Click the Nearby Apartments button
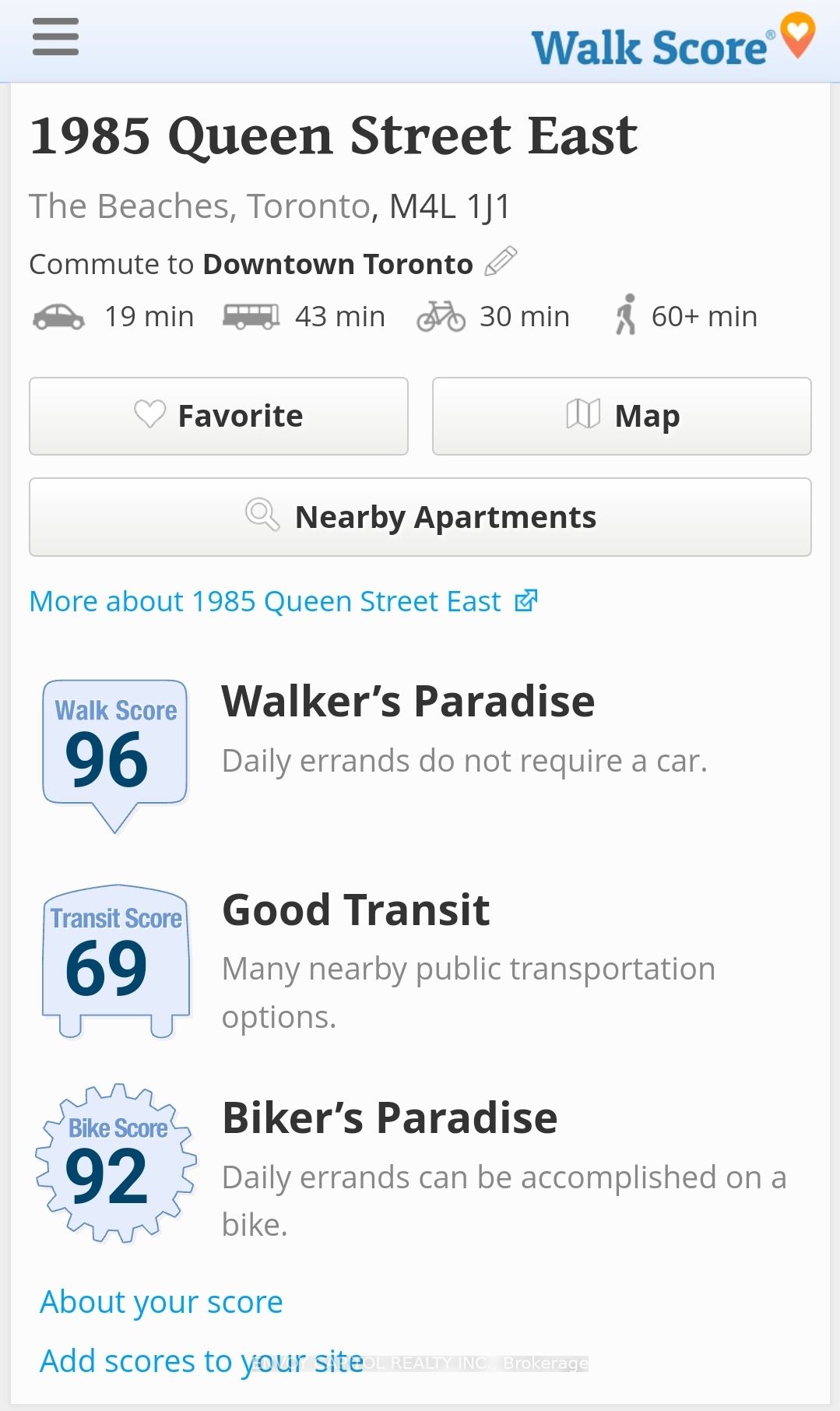The height and width of the screenshot is (1411, 840). pos(420,517)
